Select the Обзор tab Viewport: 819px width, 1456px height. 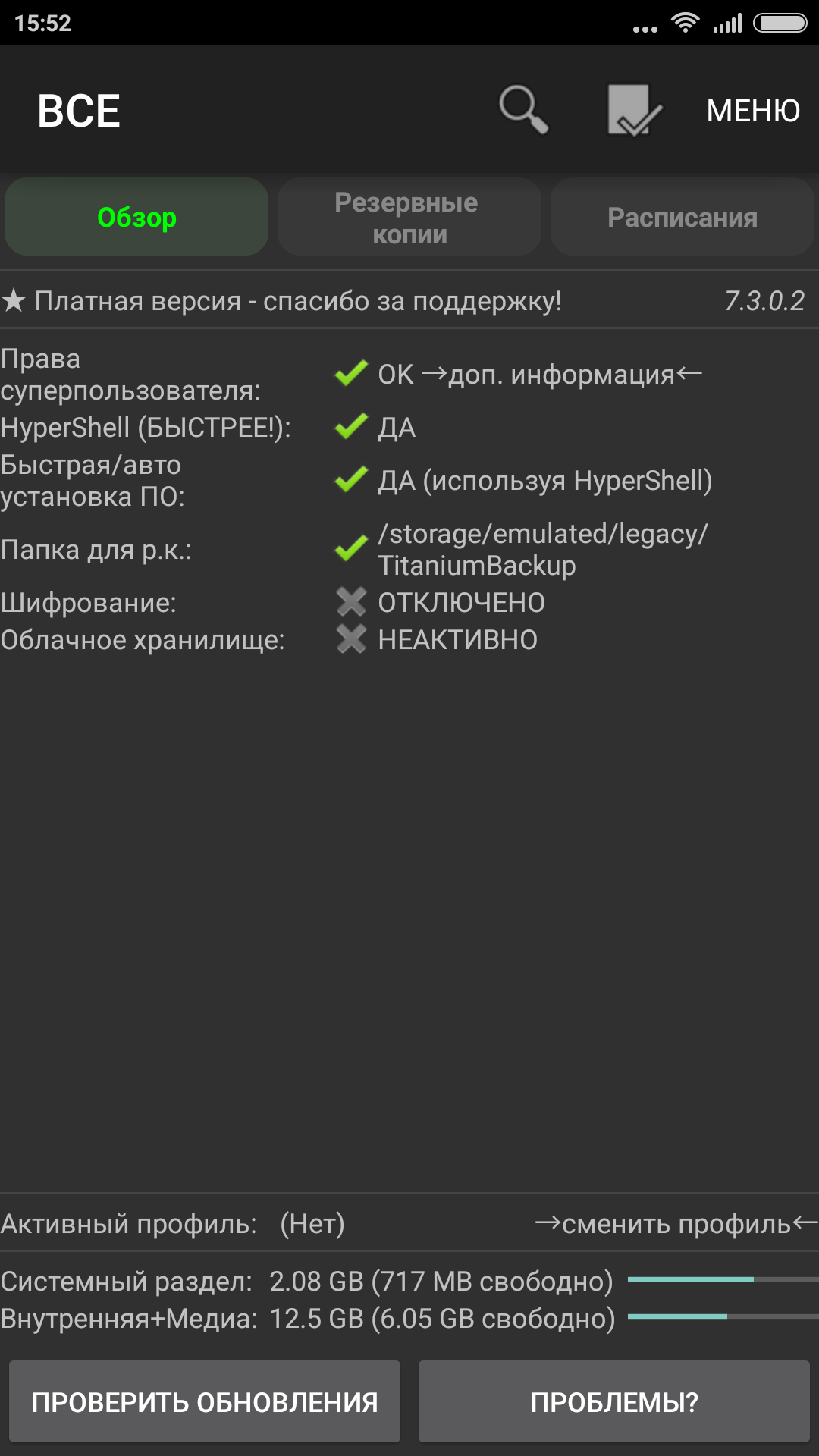point(136,218)
